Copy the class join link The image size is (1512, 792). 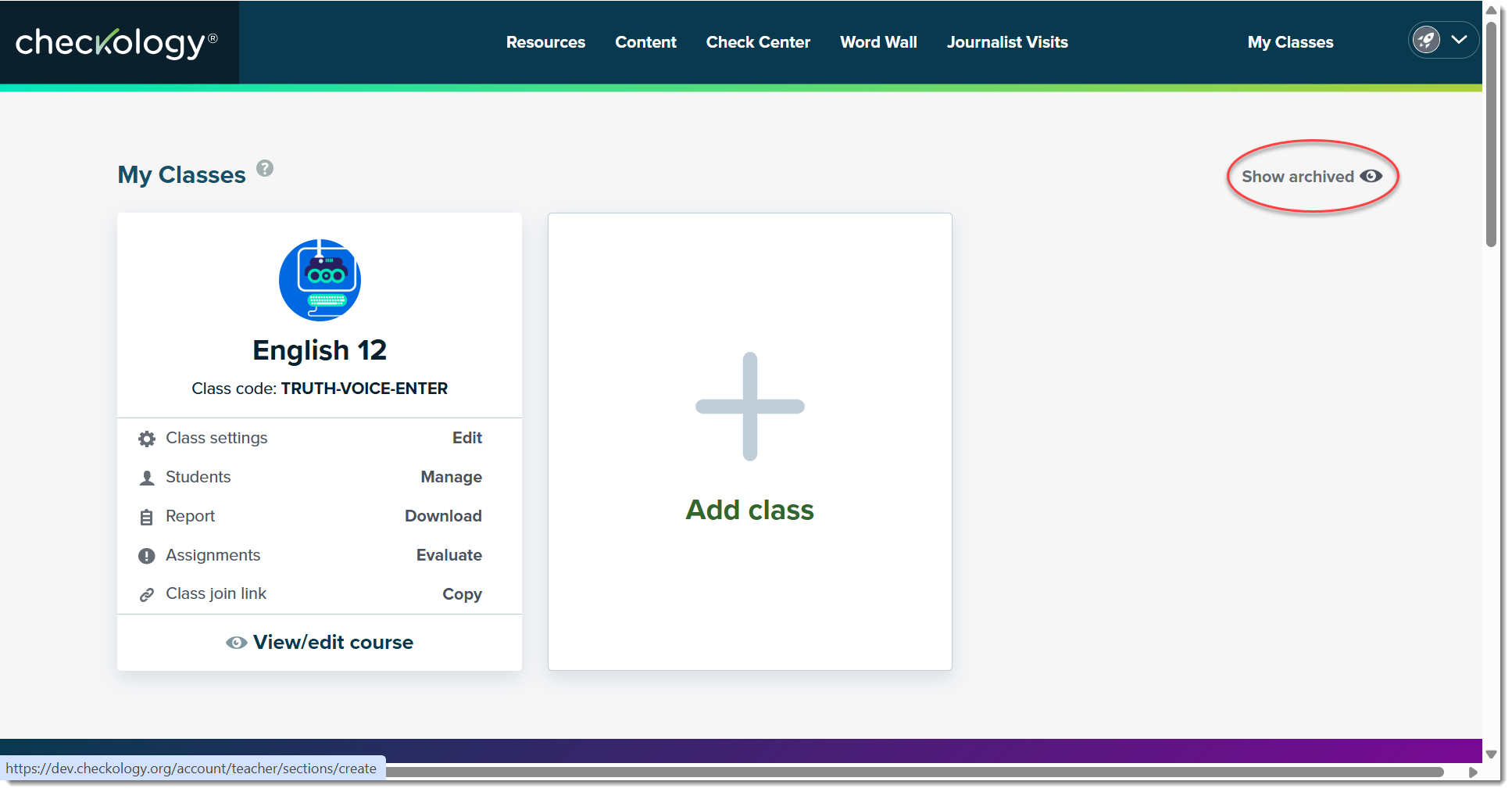[x=462, y=594]
